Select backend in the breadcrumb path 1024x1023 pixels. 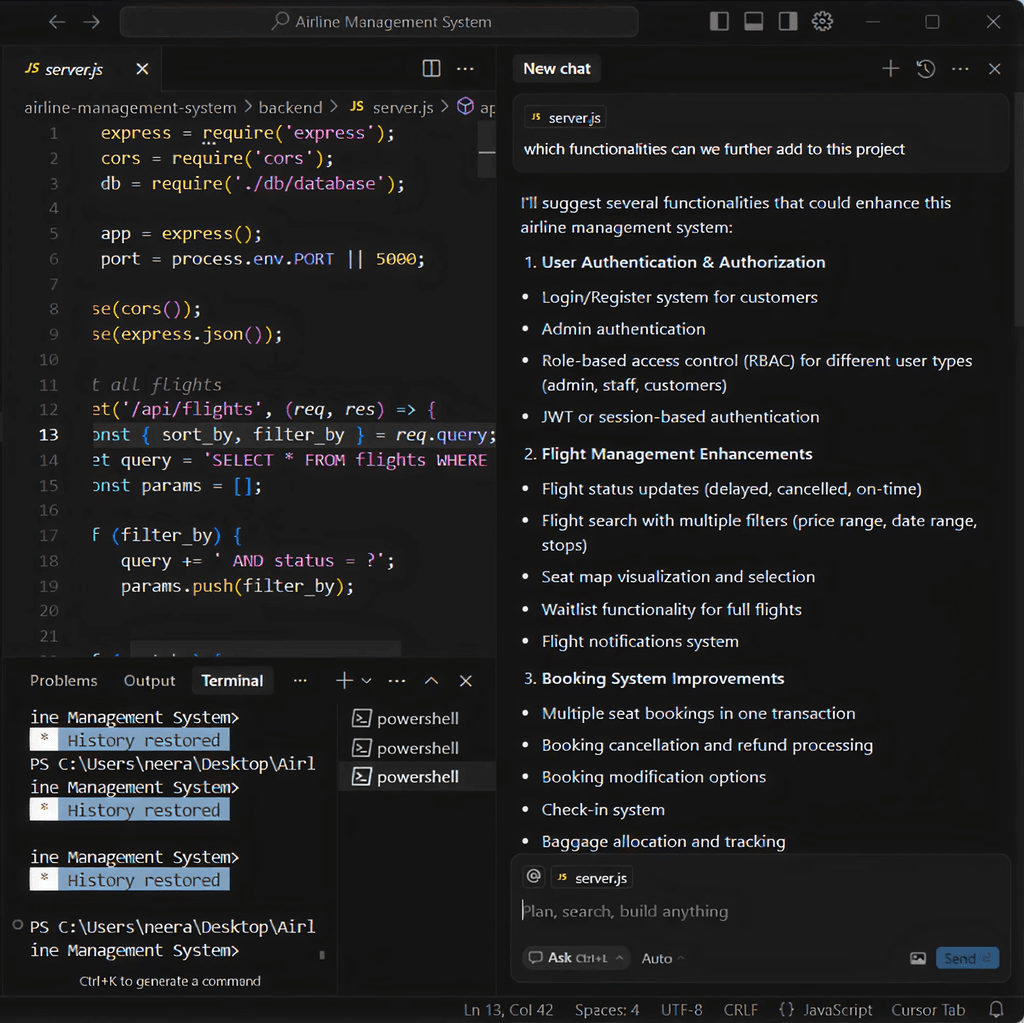pos(290,106)
